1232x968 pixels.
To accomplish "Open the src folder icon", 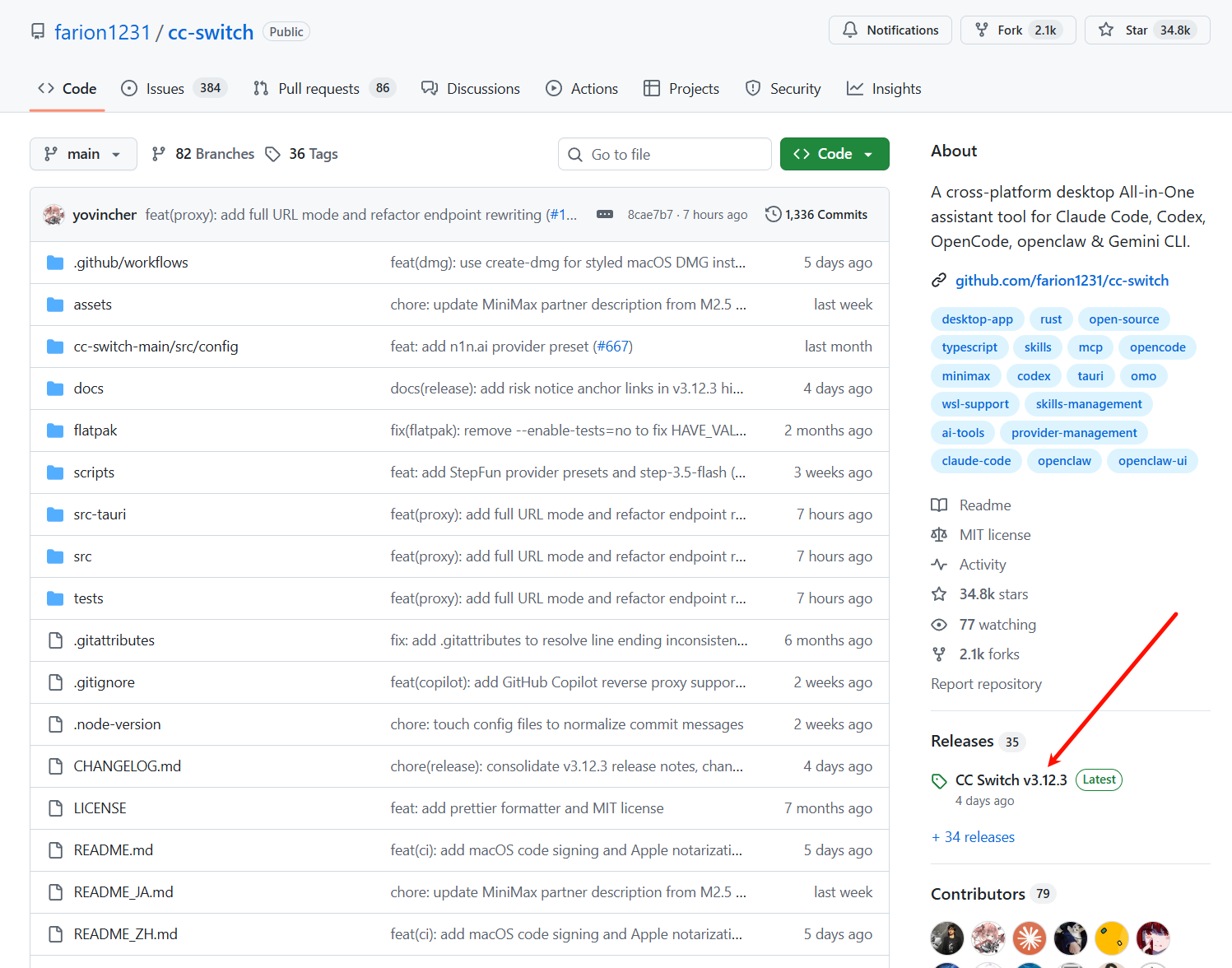I will 55,556.
